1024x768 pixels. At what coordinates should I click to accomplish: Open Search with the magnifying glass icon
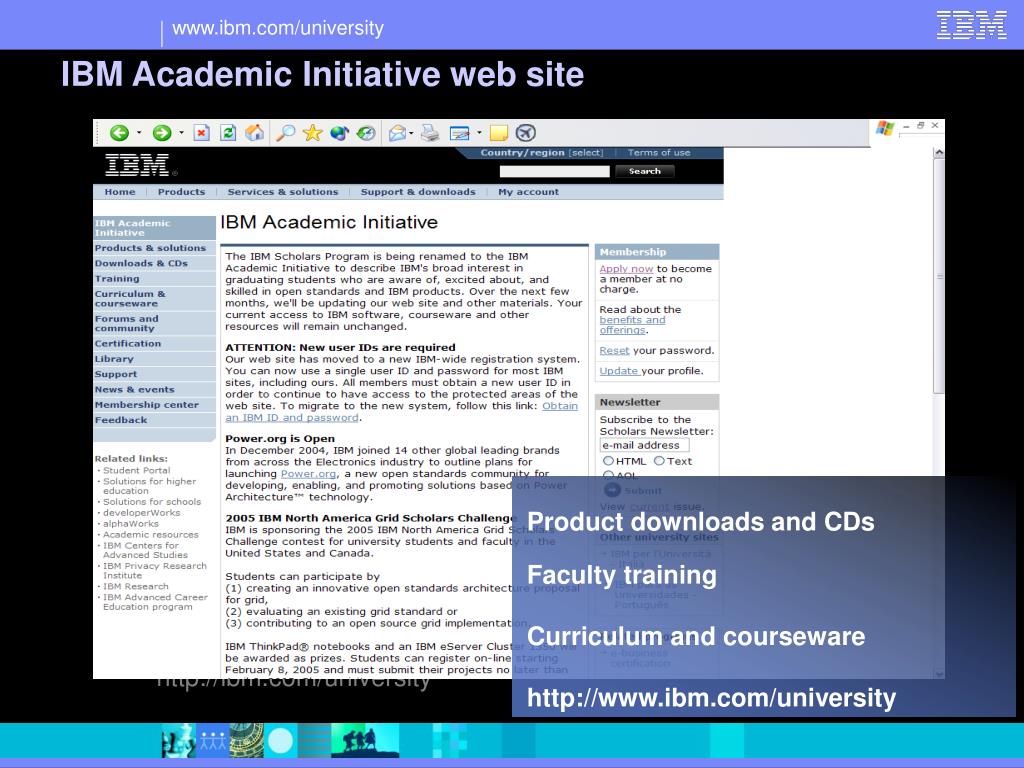click(285, 133)
